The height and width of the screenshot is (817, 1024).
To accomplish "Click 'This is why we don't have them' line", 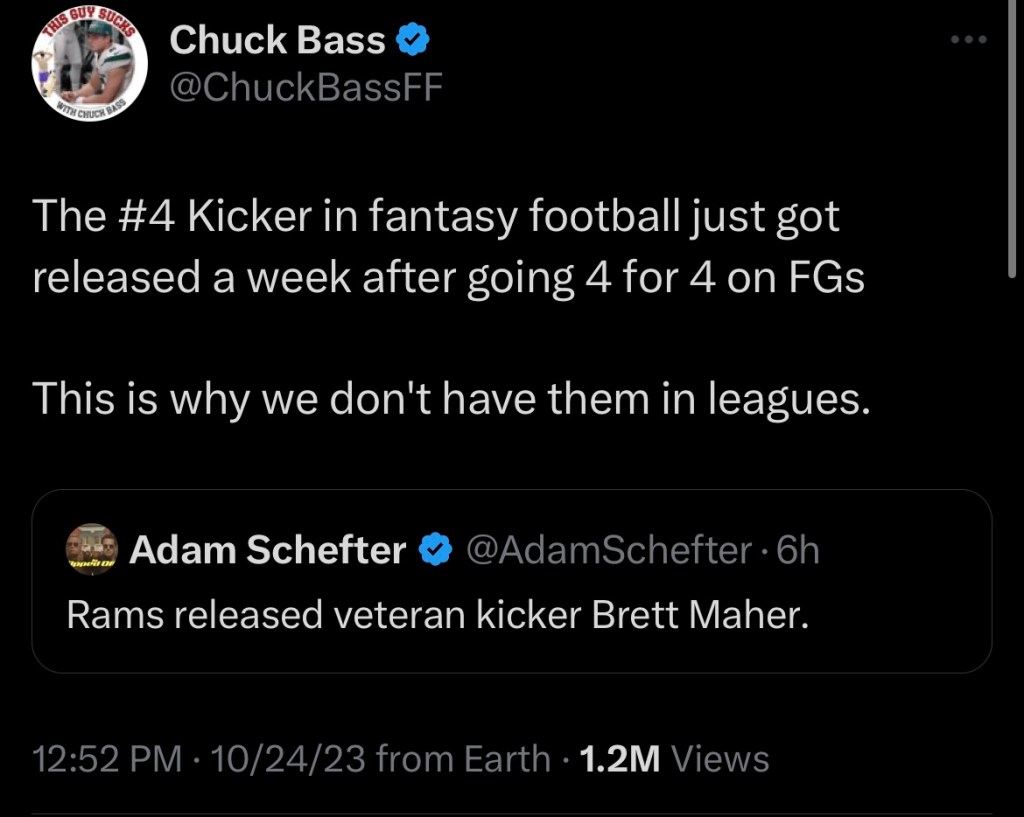I will click(450, 399).
